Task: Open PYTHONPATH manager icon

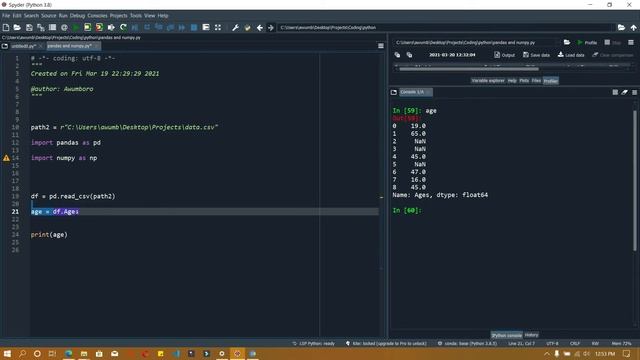Action: coord(247,27)
